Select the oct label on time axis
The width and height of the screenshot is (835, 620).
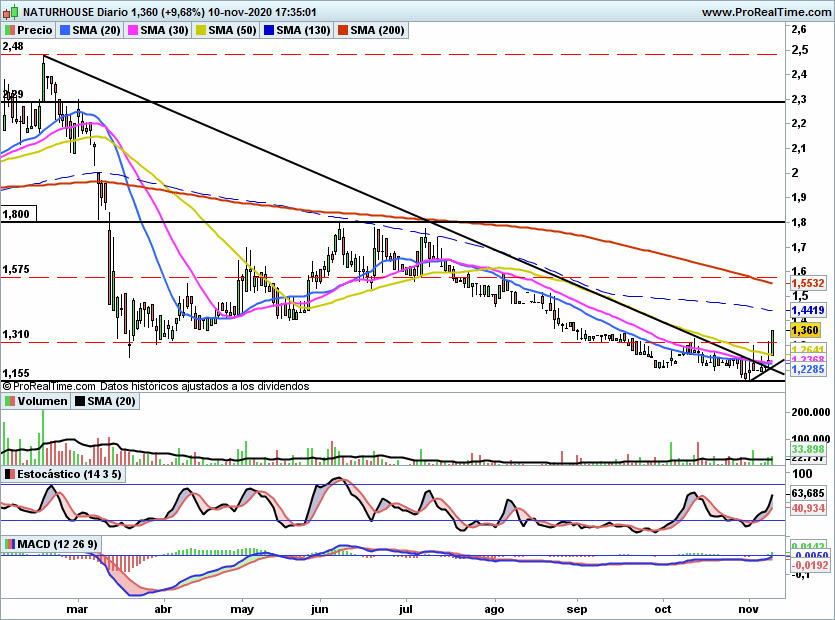(663, 609)
